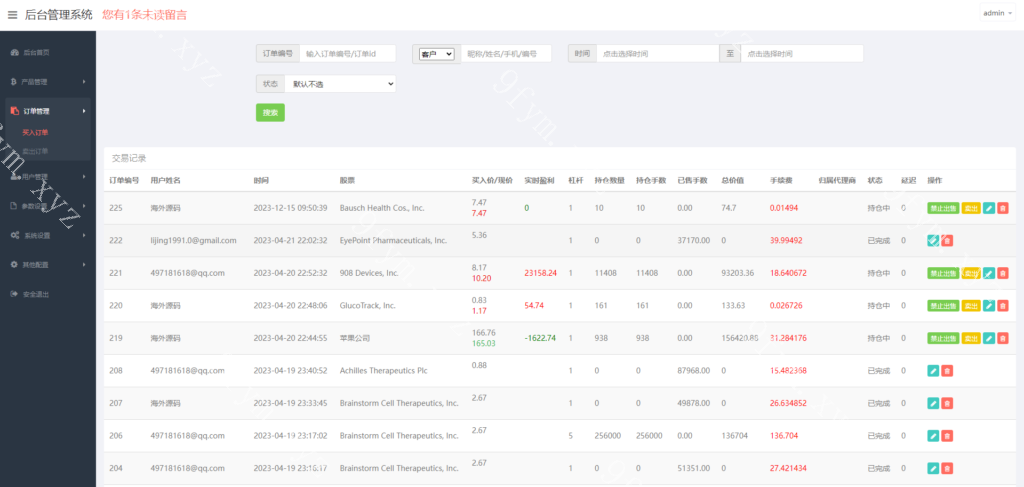Image resolution: width=1024 pixels, height=487 pixels.
Task: Open the start time picker field
Action: pyautogui.click(x=658, y=54)
